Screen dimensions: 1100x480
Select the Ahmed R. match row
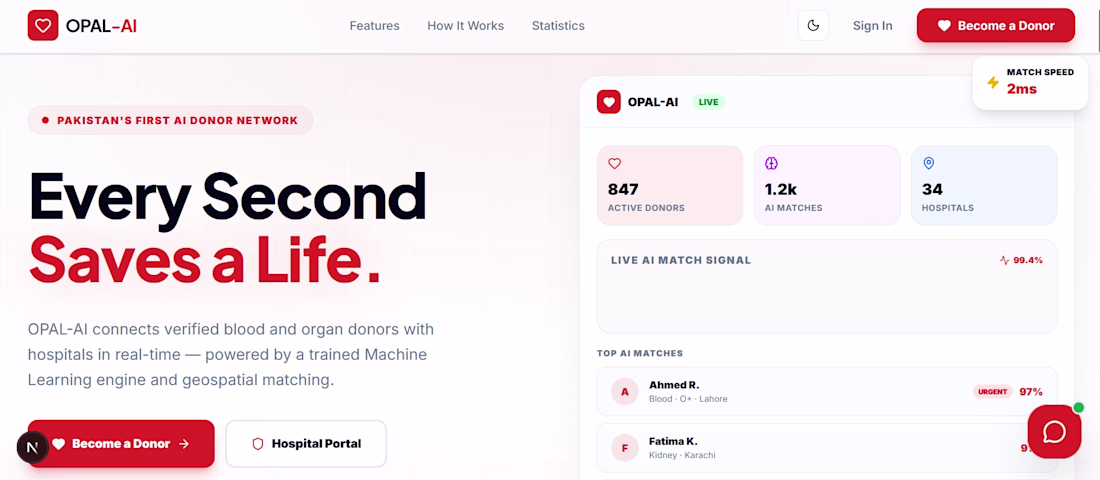tap(826, 392)
